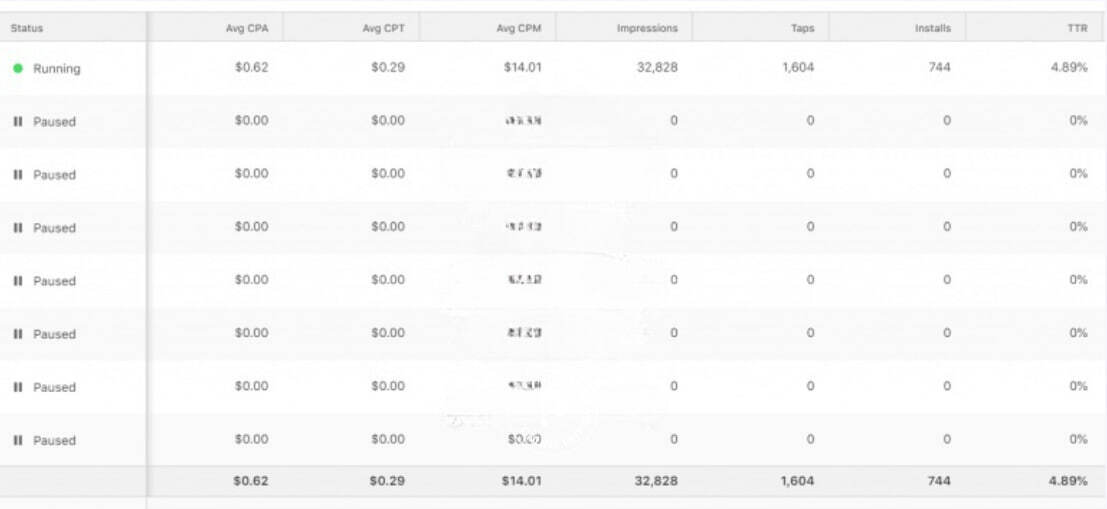Click the Avg CPM column header

[519, 28]
